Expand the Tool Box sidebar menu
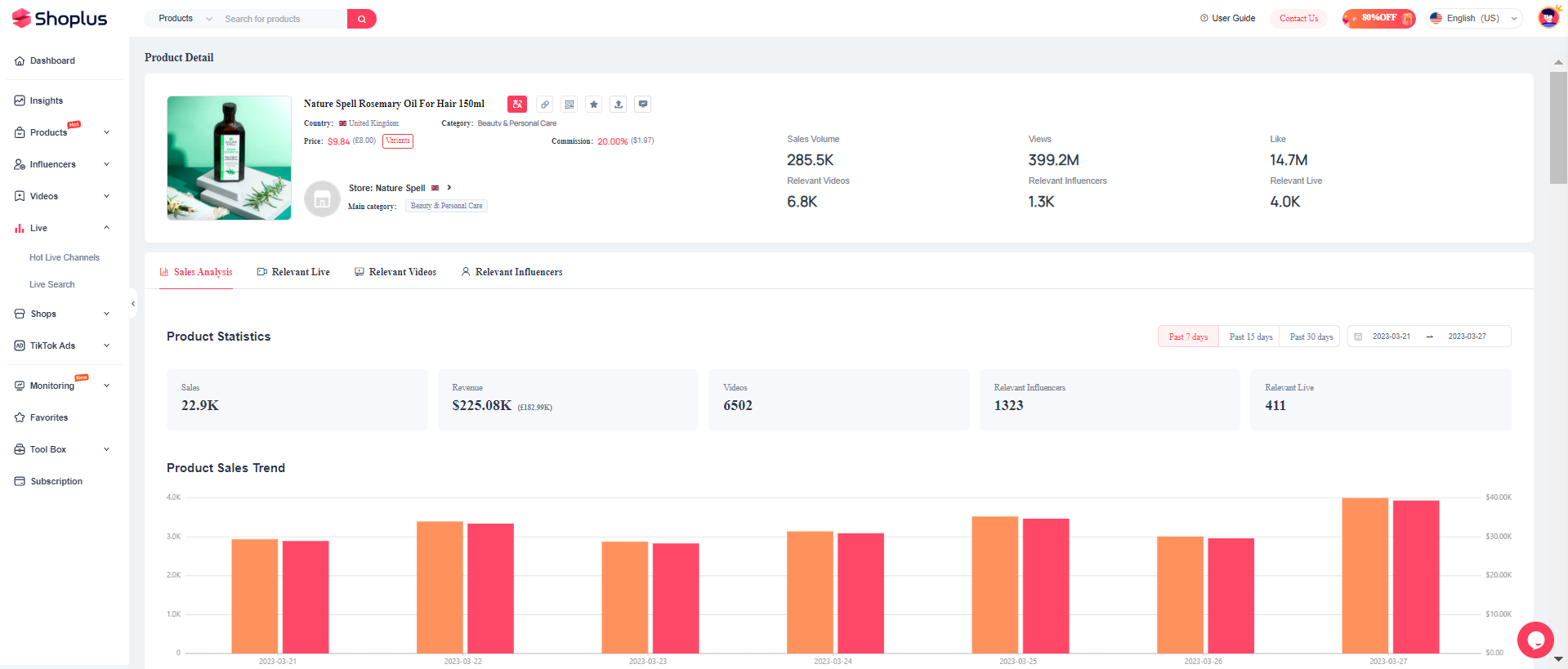Screen dimensions: 1568x669 coord(106,449)
